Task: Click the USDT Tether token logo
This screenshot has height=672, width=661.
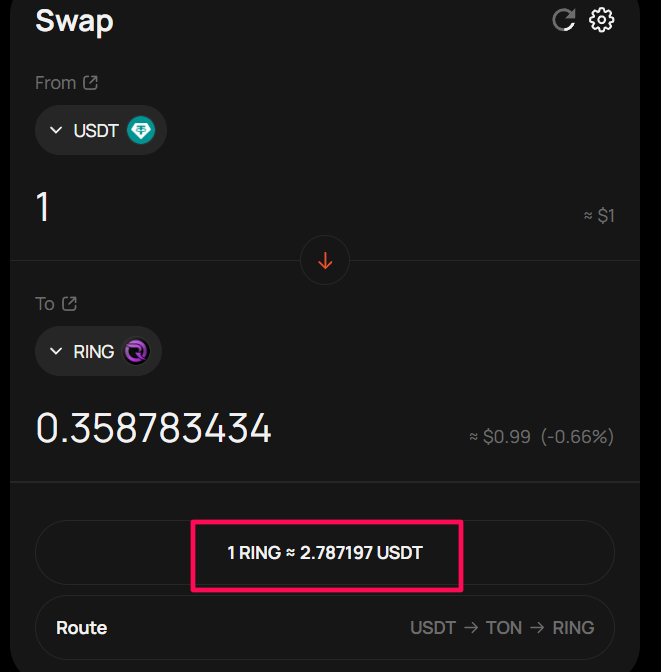Action: 141,130
